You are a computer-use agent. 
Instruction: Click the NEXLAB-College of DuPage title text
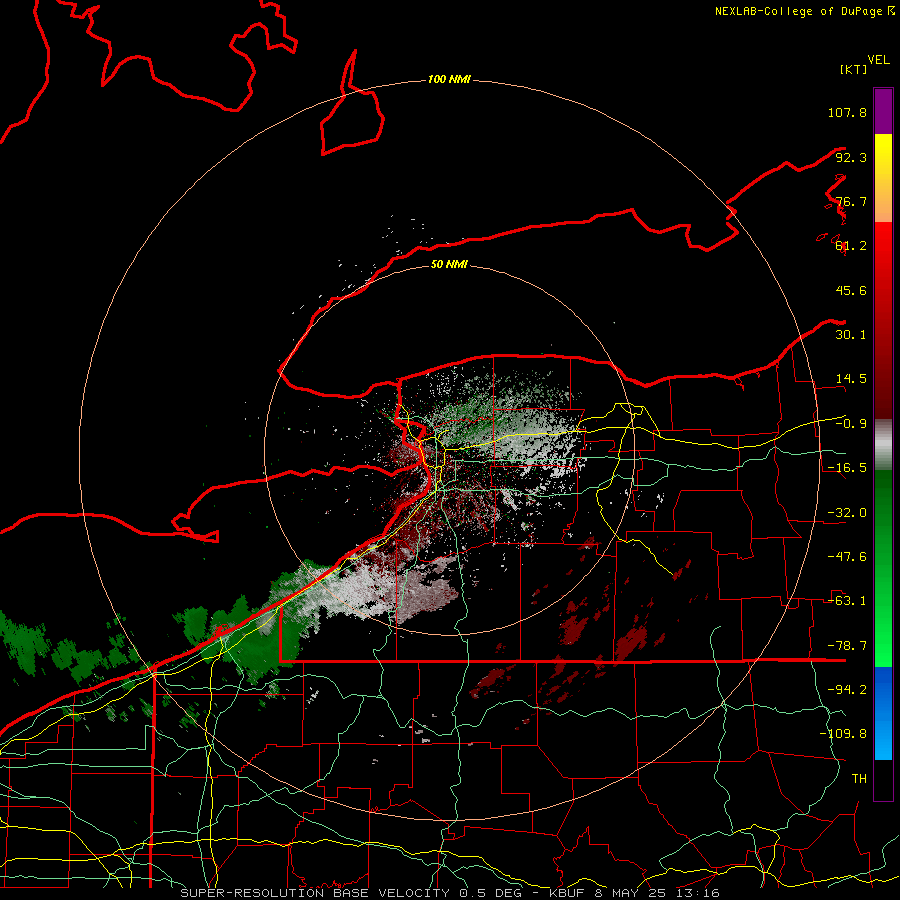point(798,11)
